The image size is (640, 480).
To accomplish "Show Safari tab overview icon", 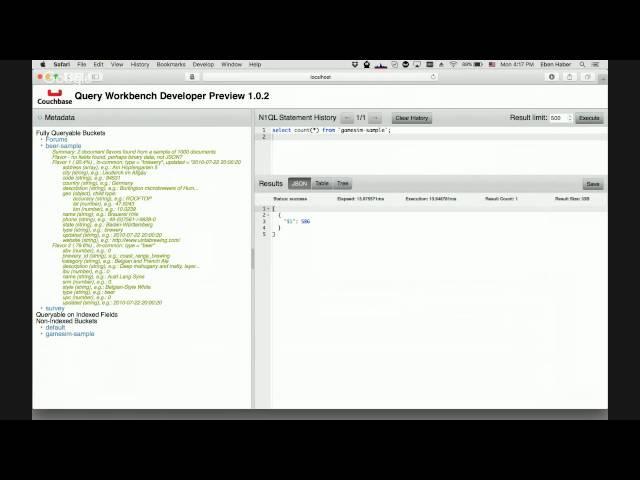I will (x=588, y=77).
